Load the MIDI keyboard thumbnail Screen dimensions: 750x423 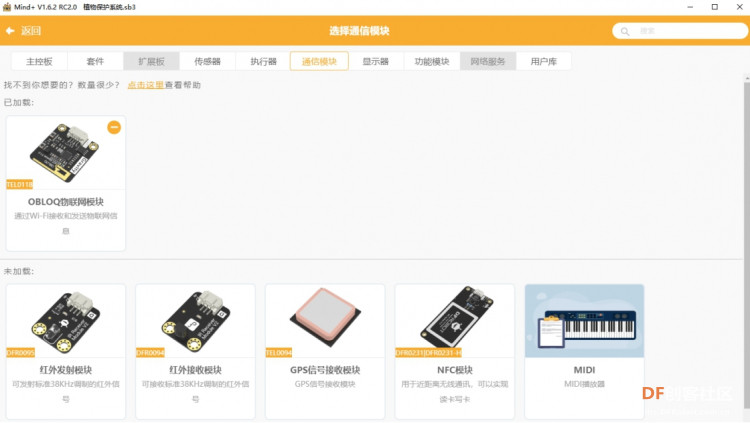pyautogui.click(x=585, y=321)
